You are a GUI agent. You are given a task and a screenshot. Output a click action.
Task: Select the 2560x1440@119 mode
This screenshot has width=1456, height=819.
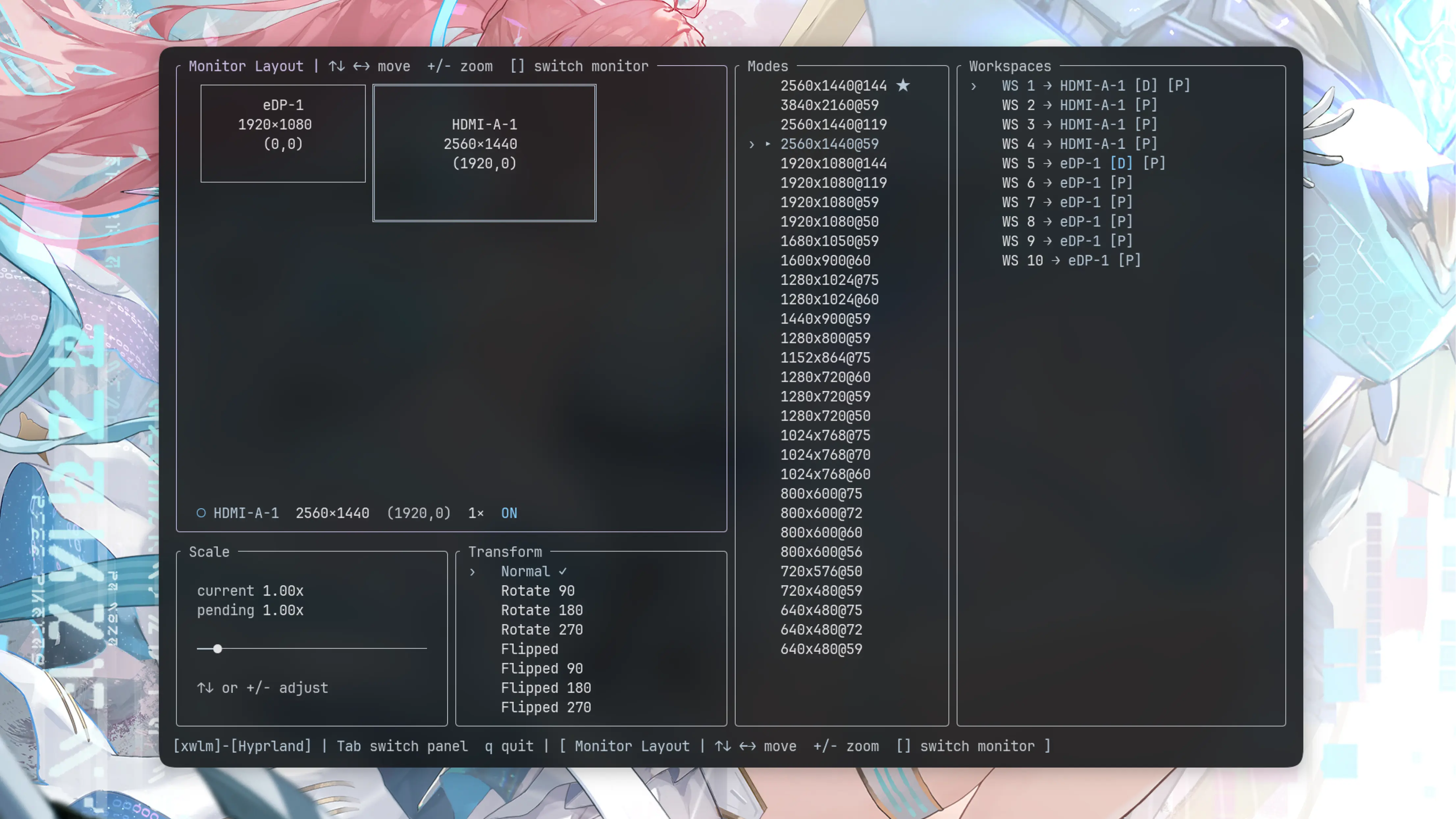pyautogui.click(x=834, y=124)
